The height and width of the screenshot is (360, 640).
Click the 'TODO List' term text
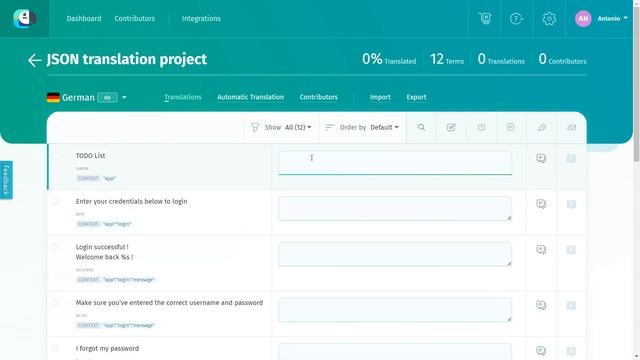click(90, 156)
